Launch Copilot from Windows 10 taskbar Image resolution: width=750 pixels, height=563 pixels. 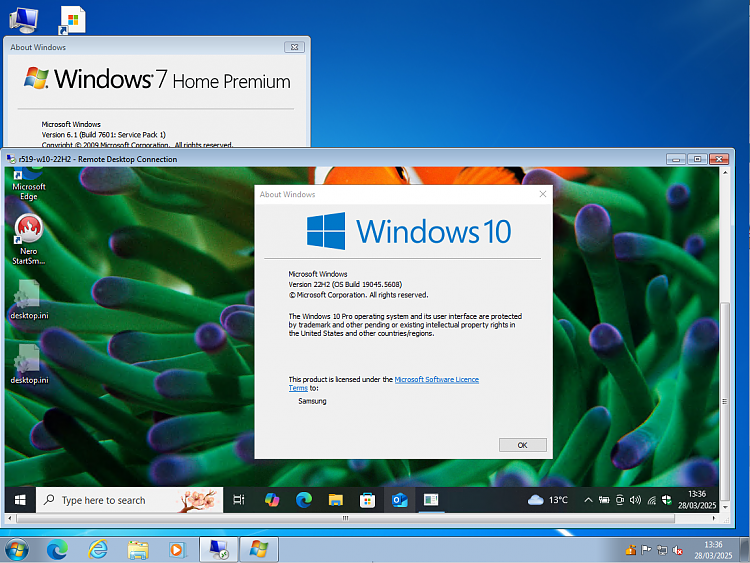pos(272,500)
